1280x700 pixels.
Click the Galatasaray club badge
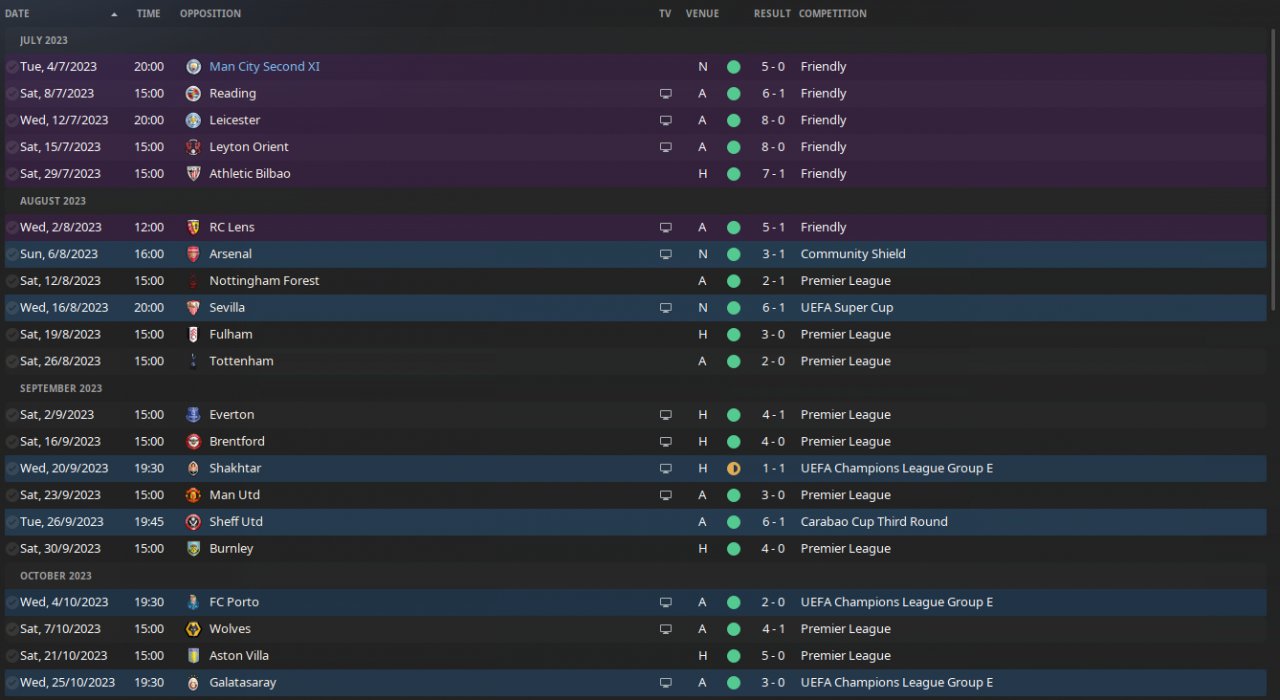[194, 683]
